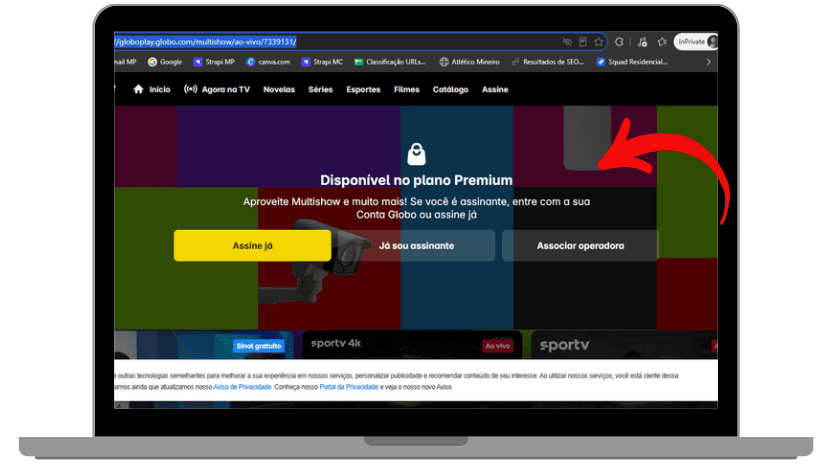Open the Strapi MP bookmark
The width and height of the screenshot is (817, 465).
click(x=214, y=62)
